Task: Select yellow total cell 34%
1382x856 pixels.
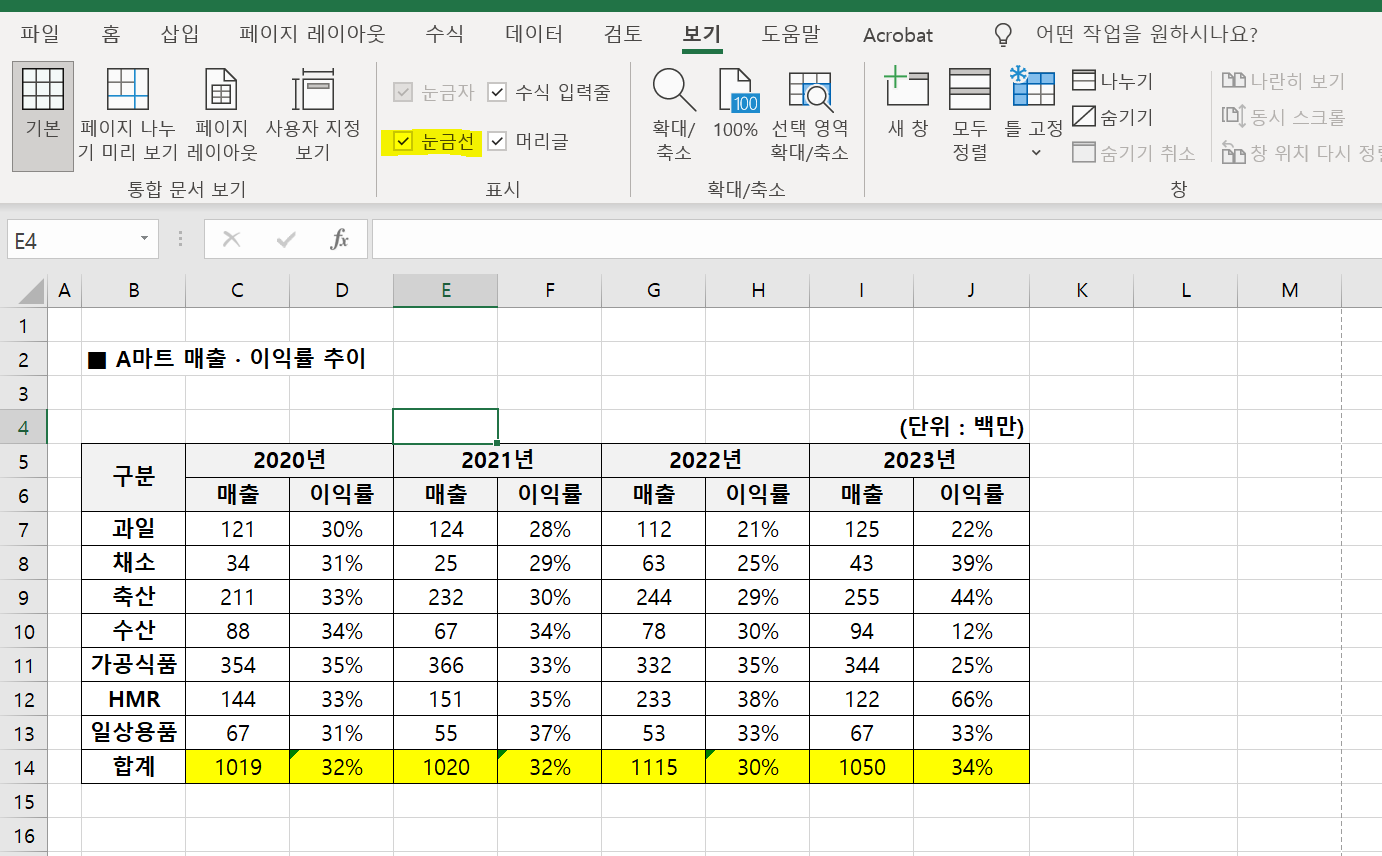Action: pyautogui.click(x=972, y=767)
